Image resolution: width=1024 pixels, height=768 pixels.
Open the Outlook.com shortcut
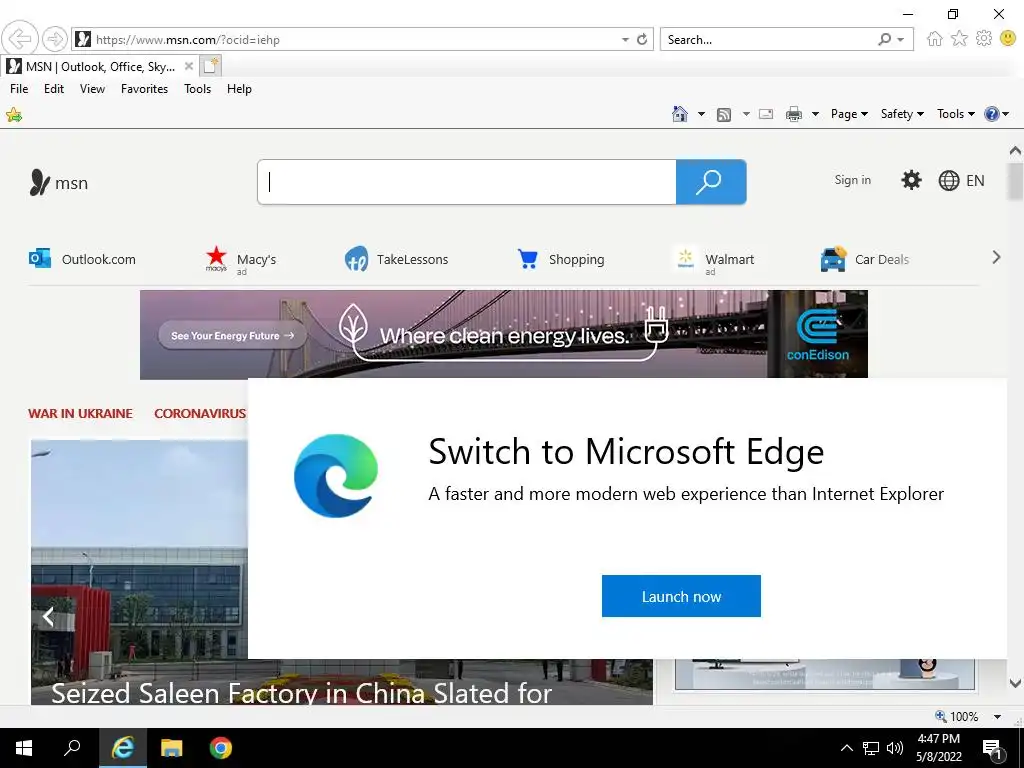pyautogui.click(x=82, y=259)
